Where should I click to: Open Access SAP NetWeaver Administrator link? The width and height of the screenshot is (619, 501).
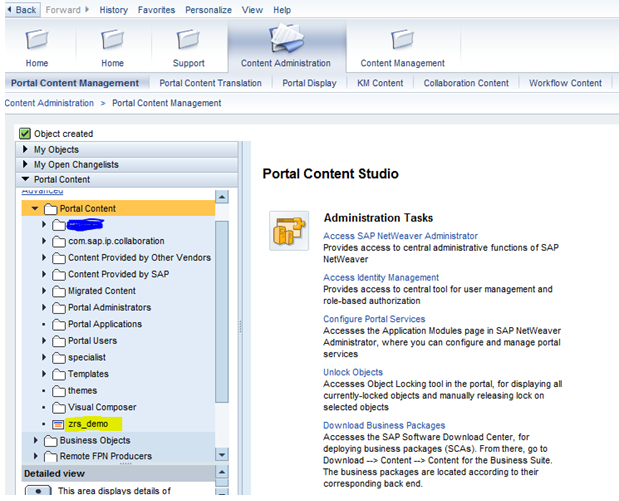coord(400,236)
